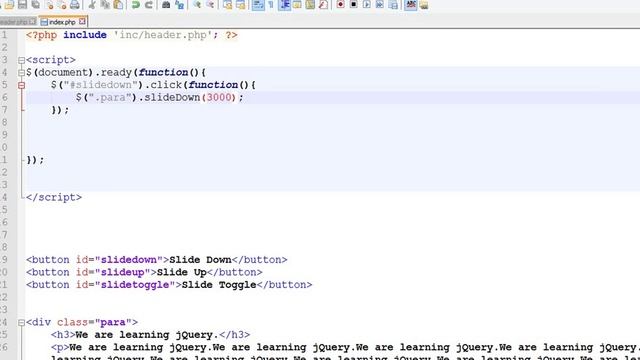Click the green Undo arrow icon
The height and width of the screenshot is (360, 640).
[x=136, y=4]
